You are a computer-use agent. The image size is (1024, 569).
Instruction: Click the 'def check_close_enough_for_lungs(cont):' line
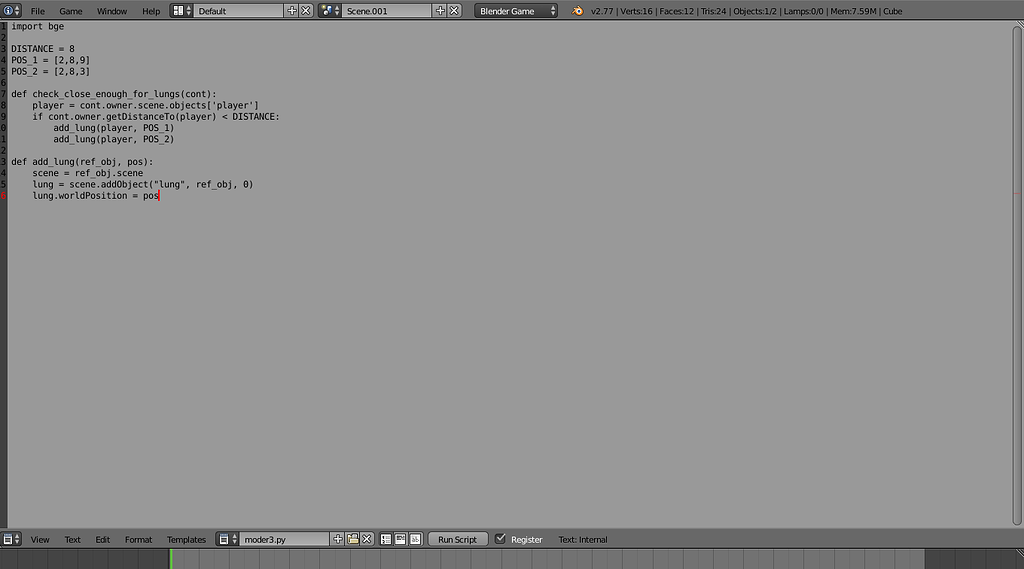114,94
